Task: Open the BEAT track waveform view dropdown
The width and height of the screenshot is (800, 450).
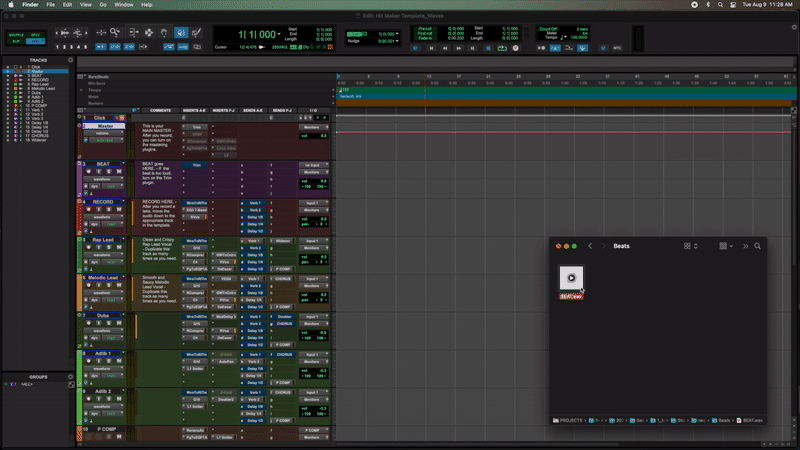Action: (102, 179)
